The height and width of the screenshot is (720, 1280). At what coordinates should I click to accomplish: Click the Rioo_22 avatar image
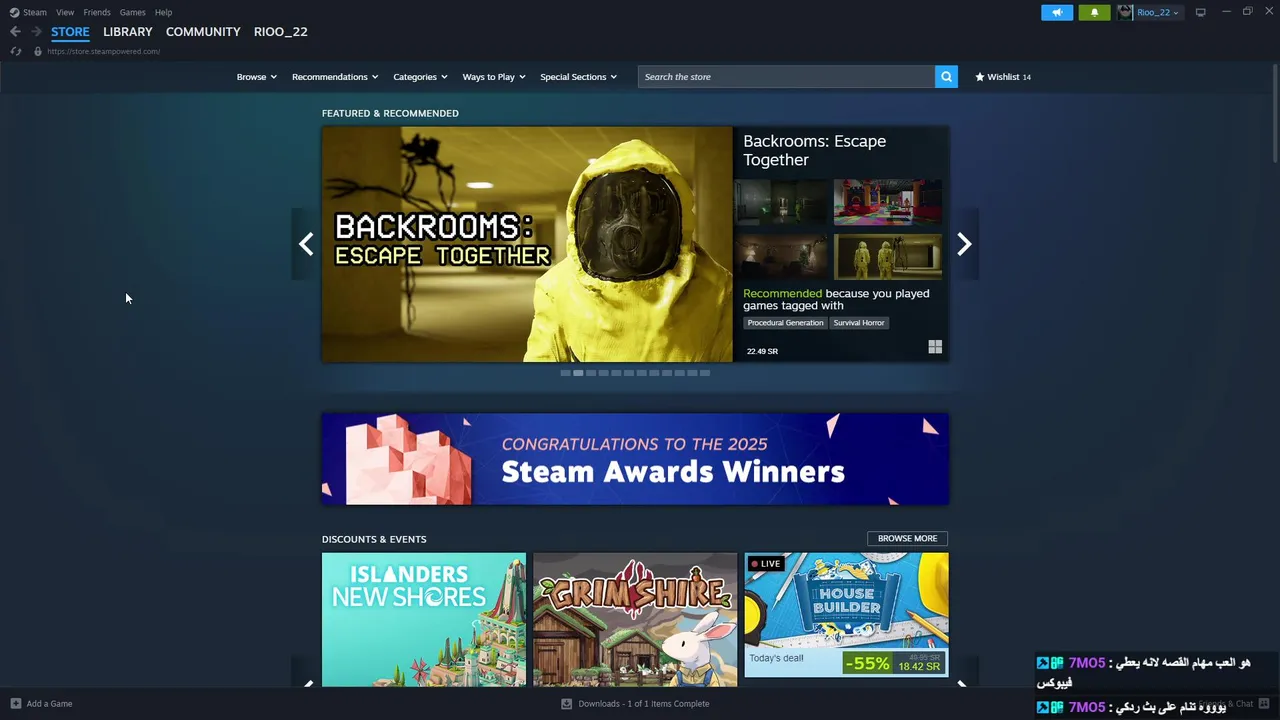pos(1125,12)
